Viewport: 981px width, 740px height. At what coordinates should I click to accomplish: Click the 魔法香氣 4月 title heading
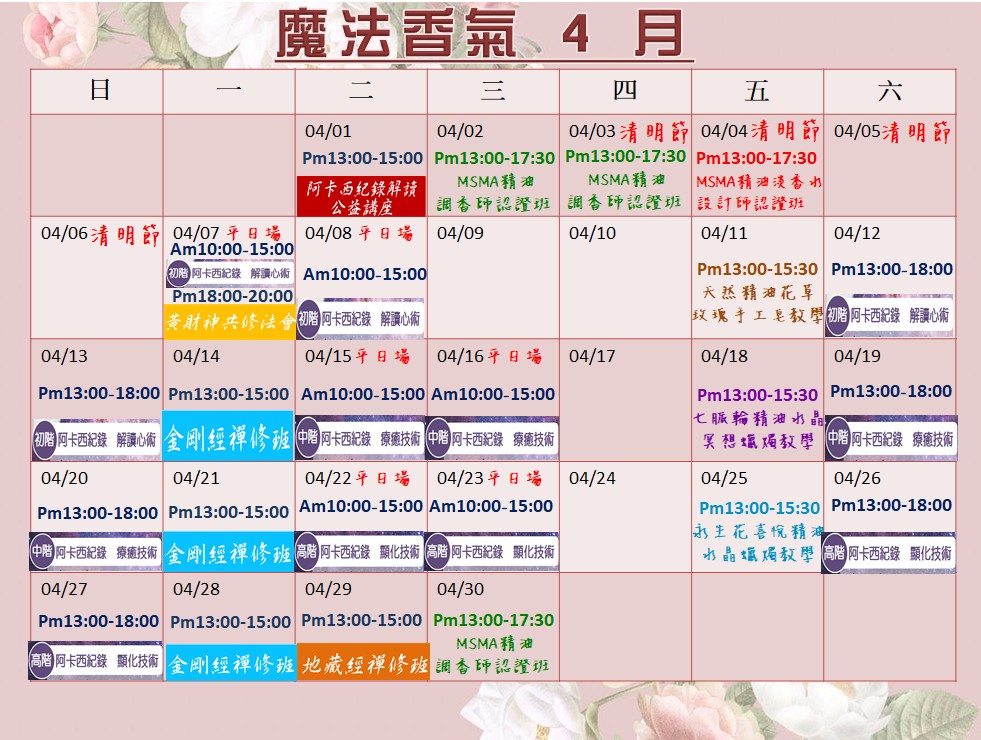[x=483, y=35]
